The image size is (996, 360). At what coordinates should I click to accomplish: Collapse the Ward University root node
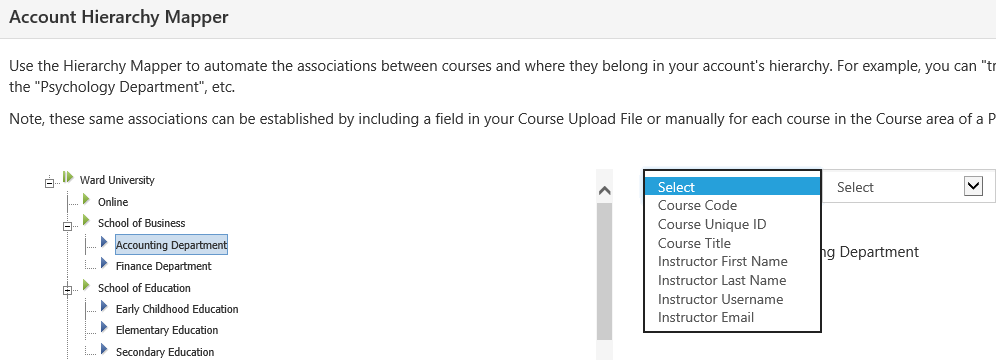tap(49, 183)
